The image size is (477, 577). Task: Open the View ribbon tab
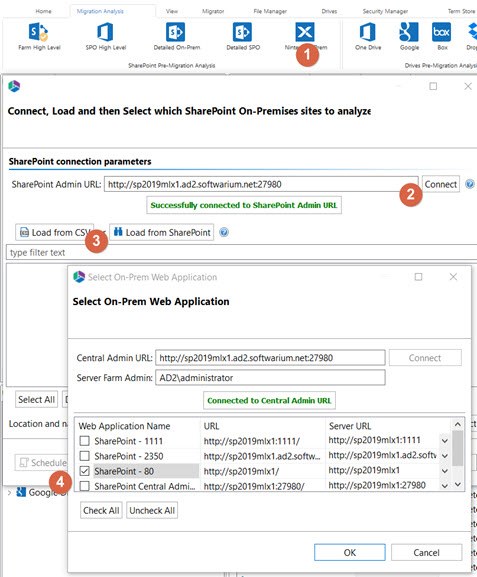point(172,11)
